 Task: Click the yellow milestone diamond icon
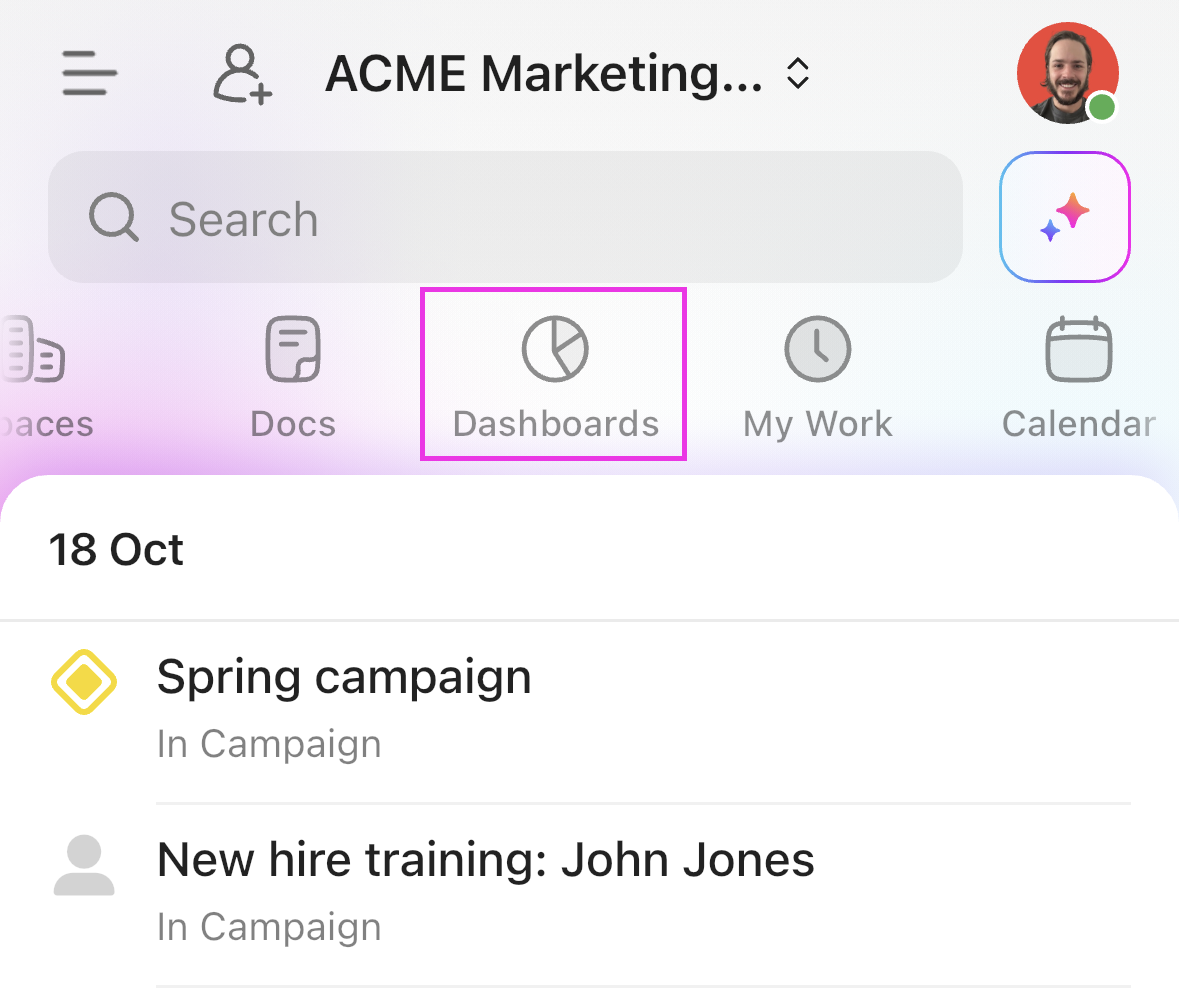(x=84, y=682)
